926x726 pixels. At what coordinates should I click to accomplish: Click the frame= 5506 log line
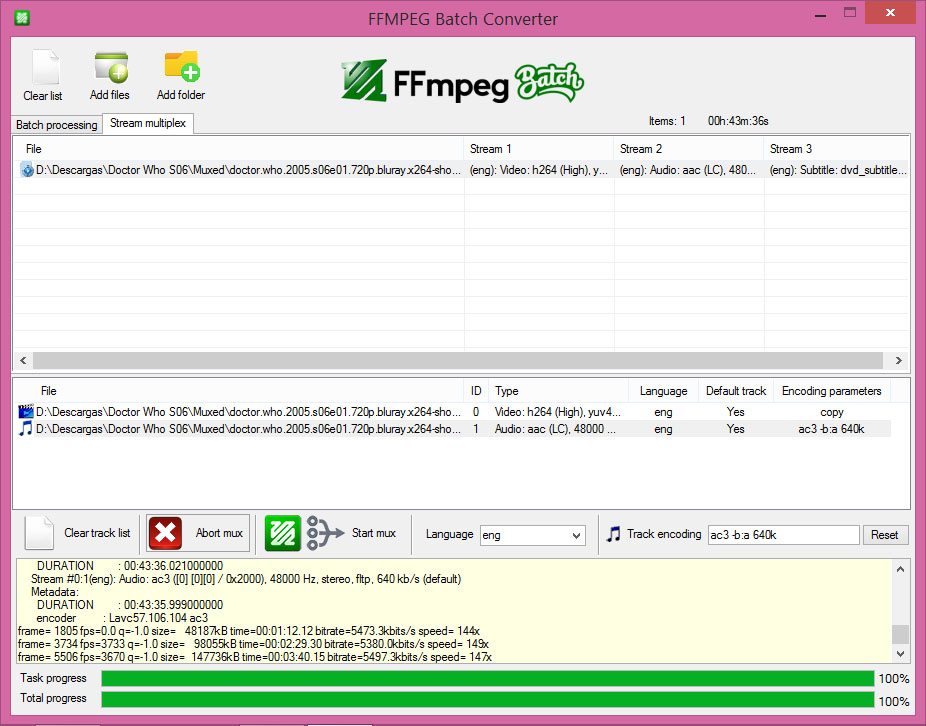click(x=255, y=657)
